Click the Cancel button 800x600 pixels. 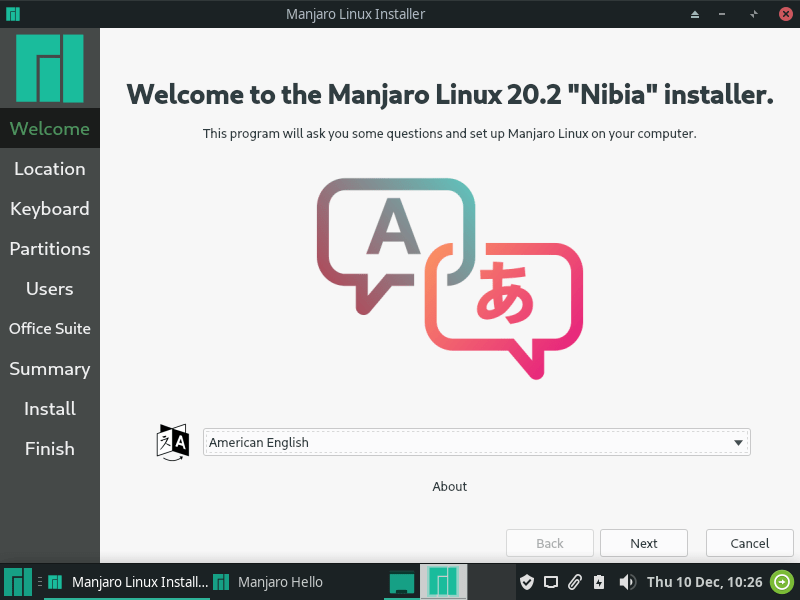coord(749,543)
